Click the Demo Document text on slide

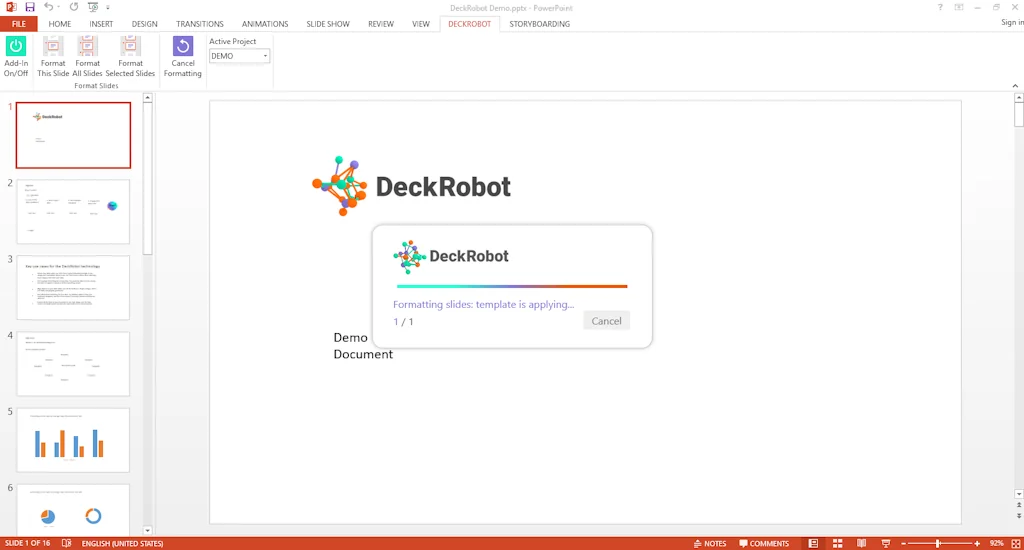tap(363, 346)
